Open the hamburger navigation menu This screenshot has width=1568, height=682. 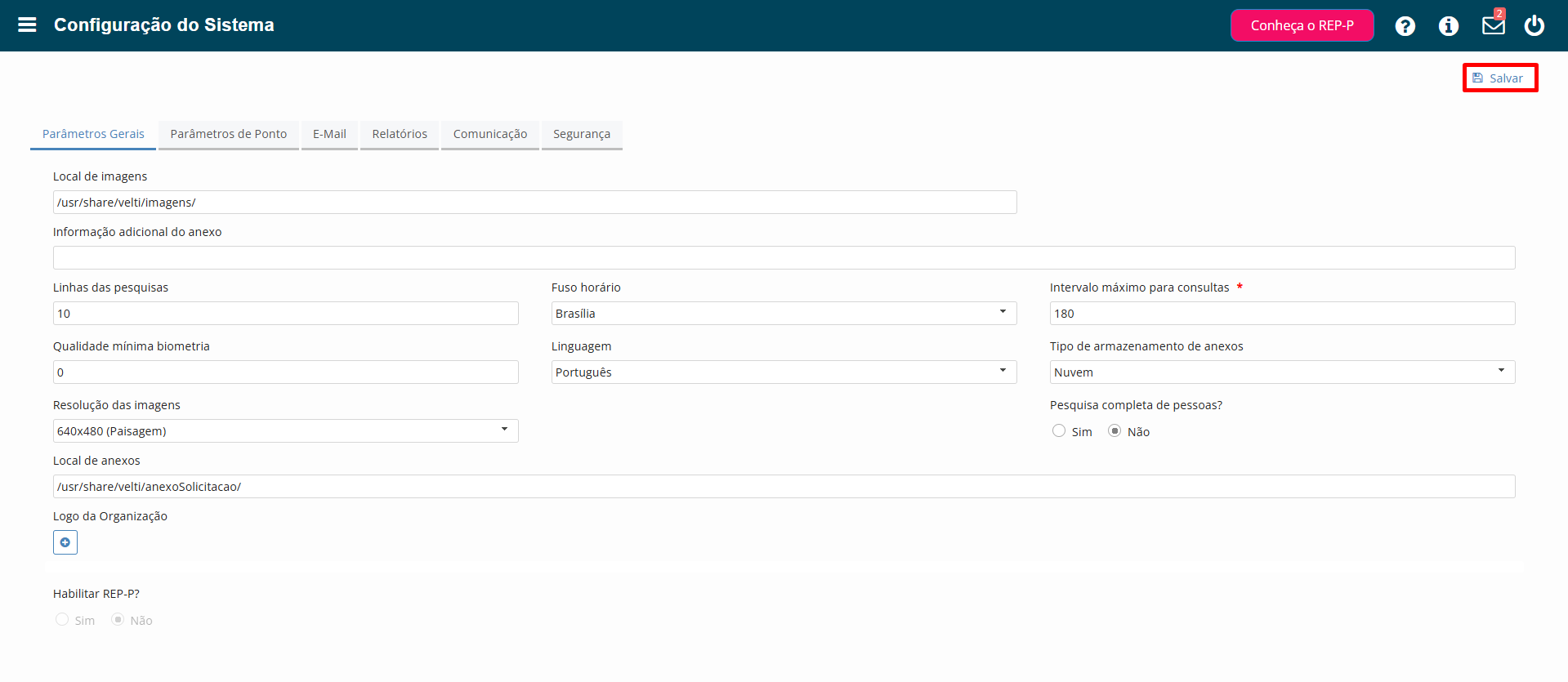coord(27,25)
